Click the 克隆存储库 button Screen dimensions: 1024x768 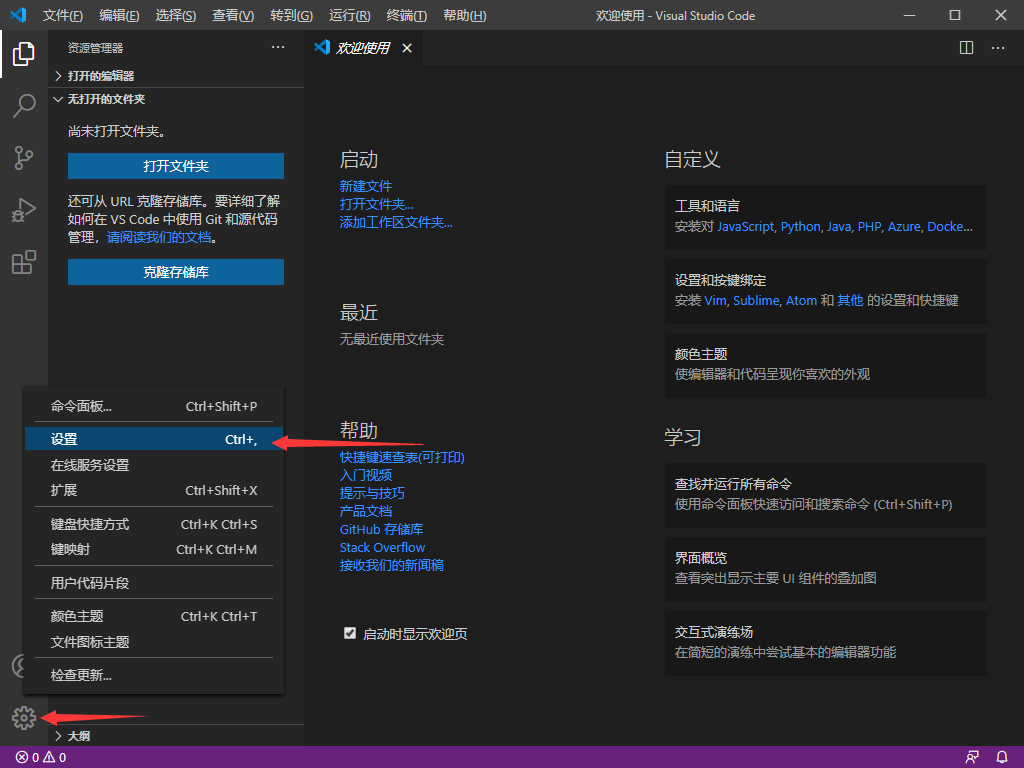tap(176, 272)
